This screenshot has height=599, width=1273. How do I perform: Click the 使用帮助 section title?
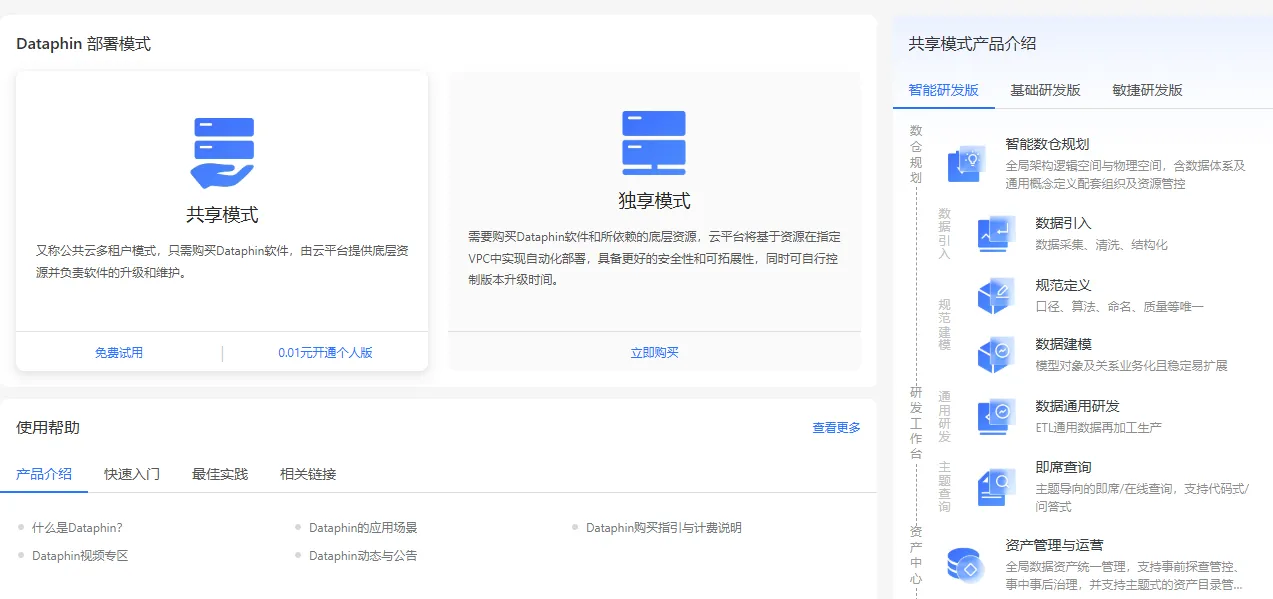48,428
